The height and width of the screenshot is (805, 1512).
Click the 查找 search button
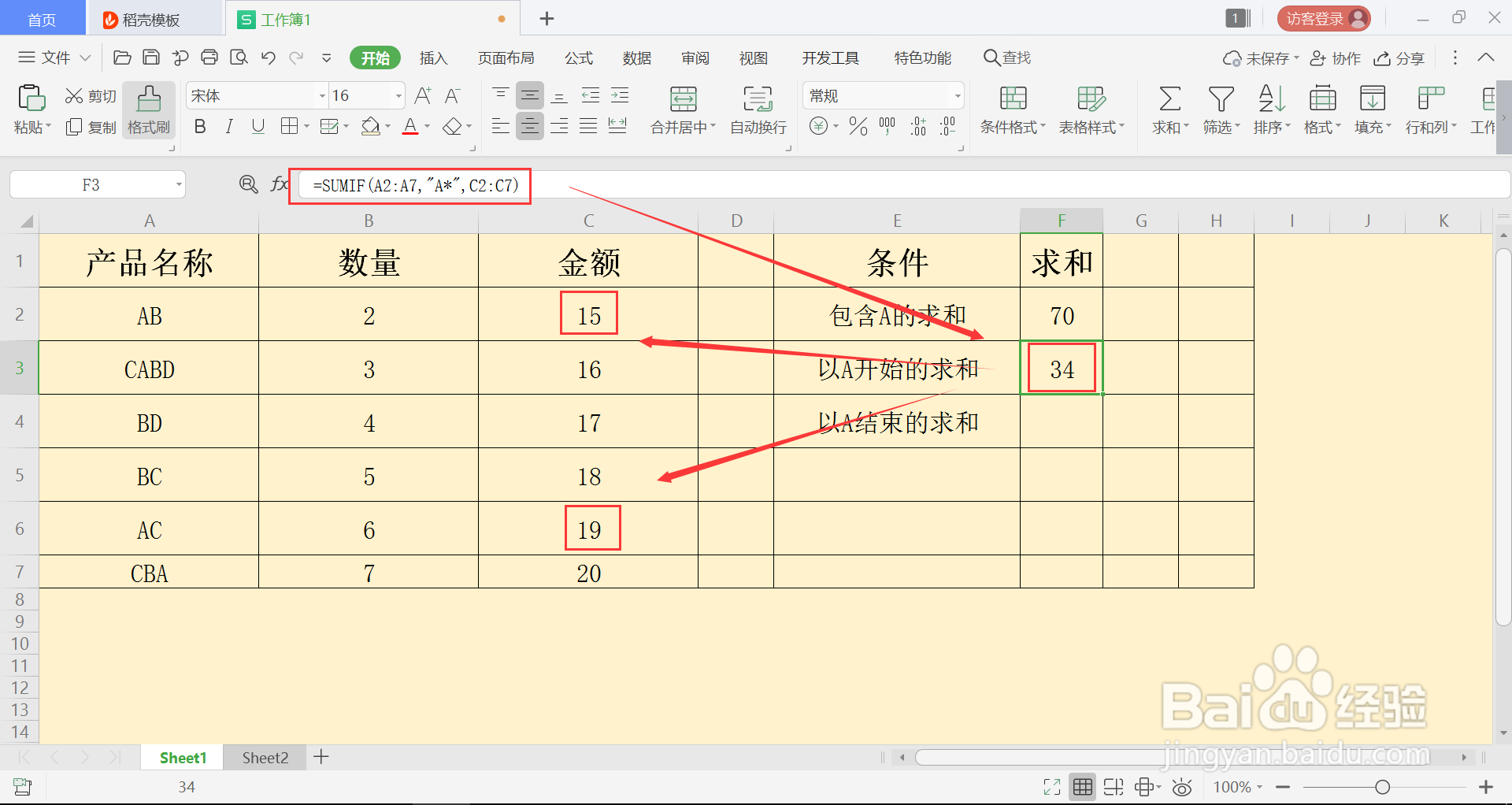coord(1007,57)
